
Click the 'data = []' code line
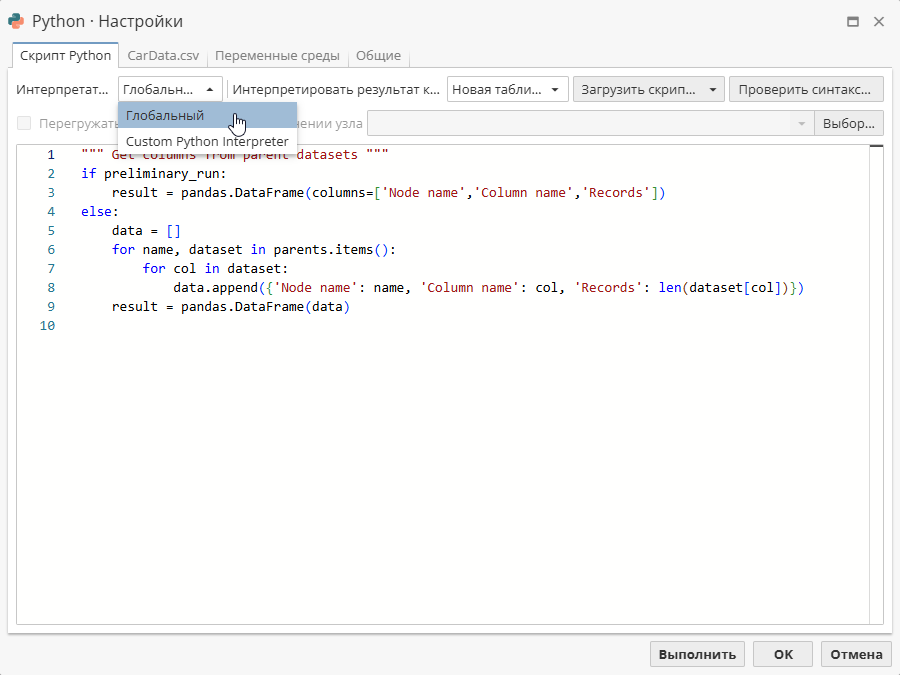coord(146,230)
